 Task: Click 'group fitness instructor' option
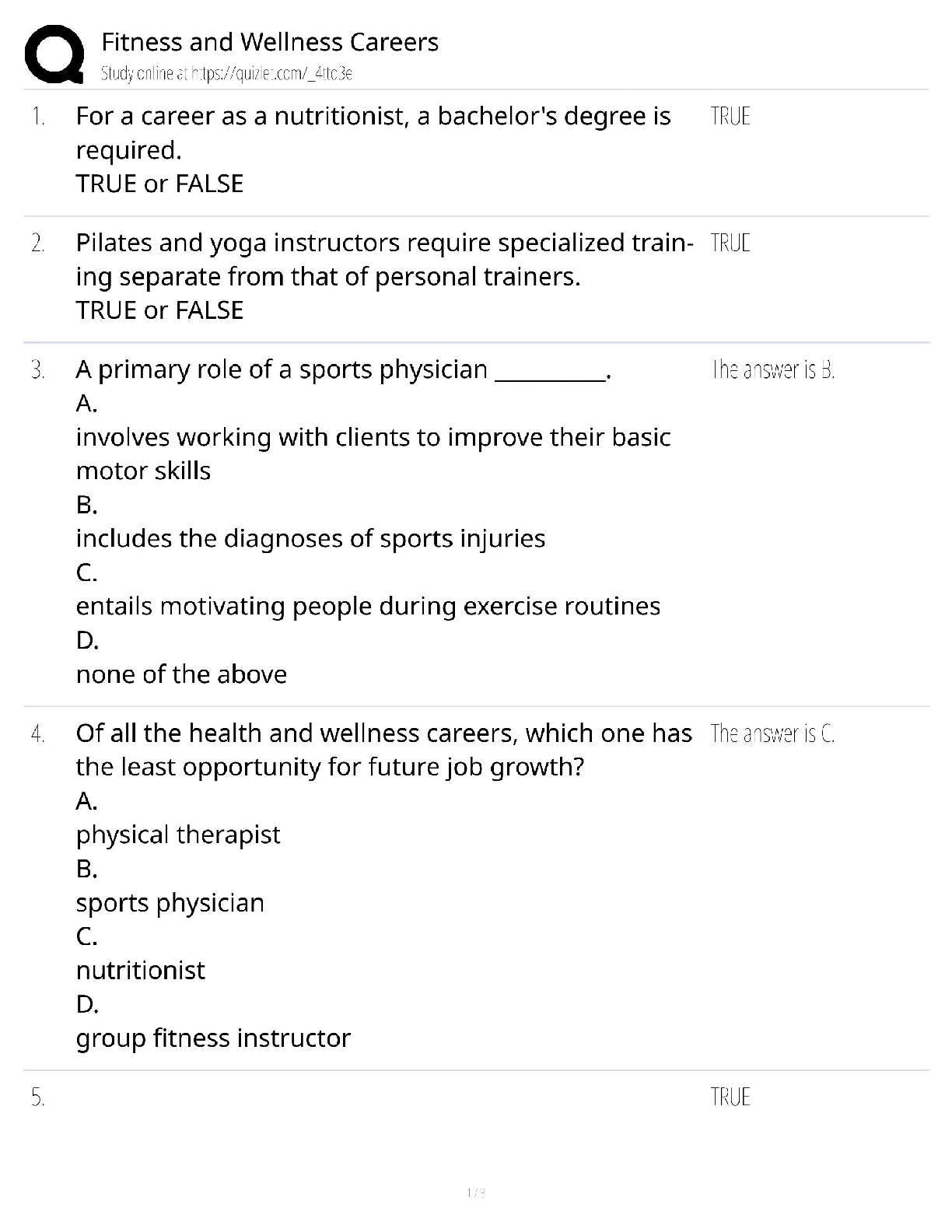[x=213, y=1038]
